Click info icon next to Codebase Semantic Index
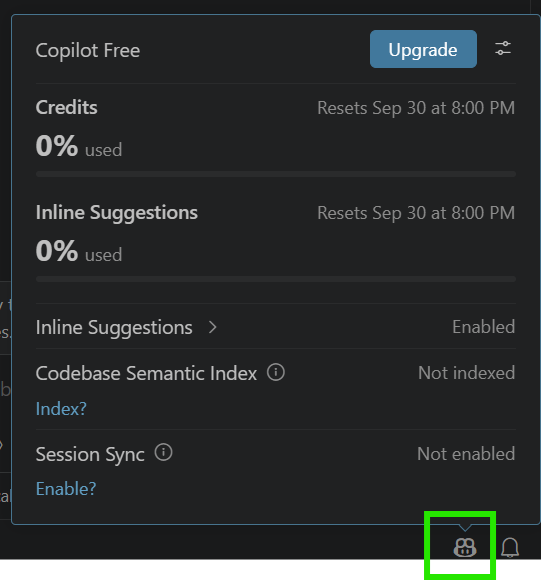 pyautogui.click(x=276, y=372)
